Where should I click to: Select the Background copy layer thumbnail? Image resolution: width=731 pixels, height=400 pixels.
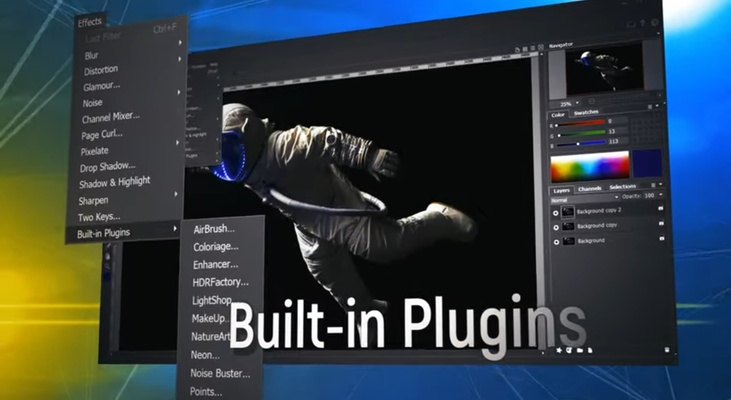pos(568,227)
